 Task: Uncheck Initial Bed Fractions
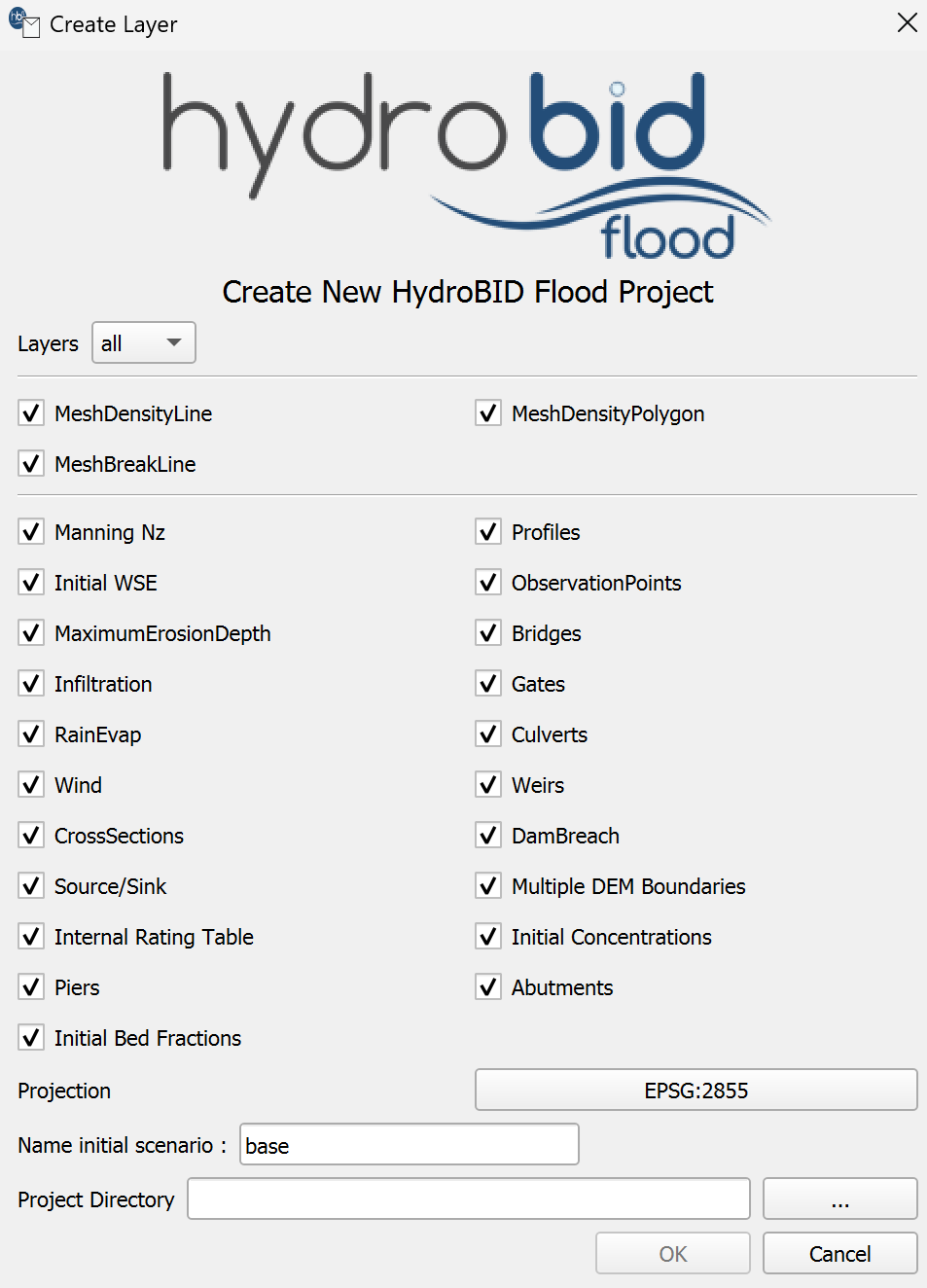(31, 1038)
